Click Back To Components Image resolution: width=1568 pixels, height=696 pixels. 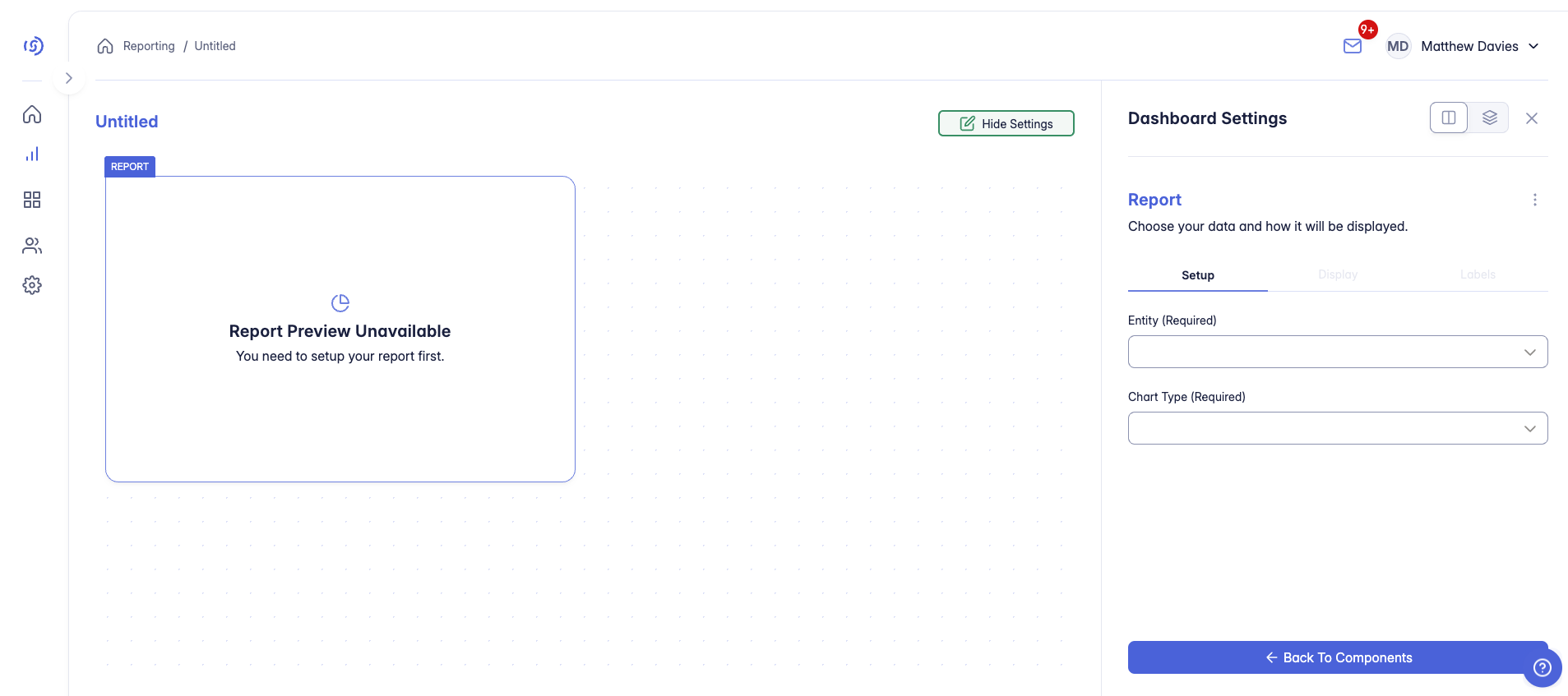[1336, 657]
